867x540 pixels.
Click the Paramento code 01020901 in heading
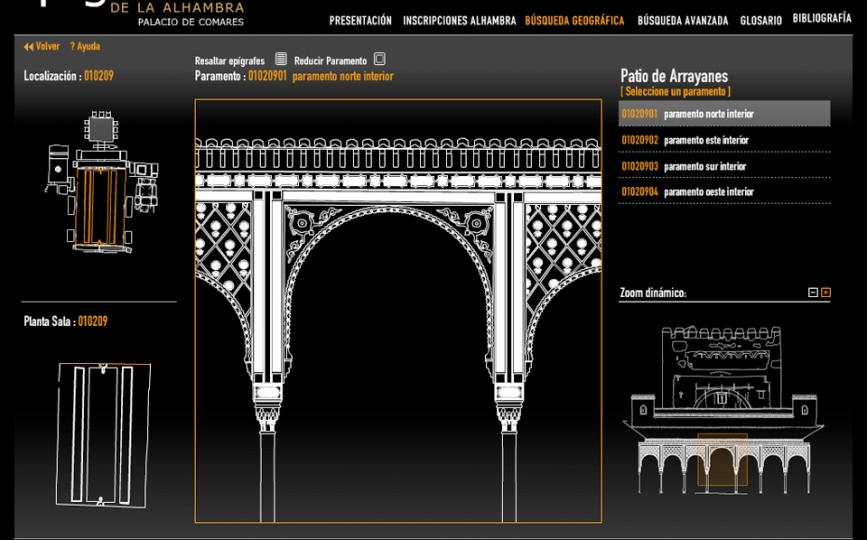tap(267, 76)
